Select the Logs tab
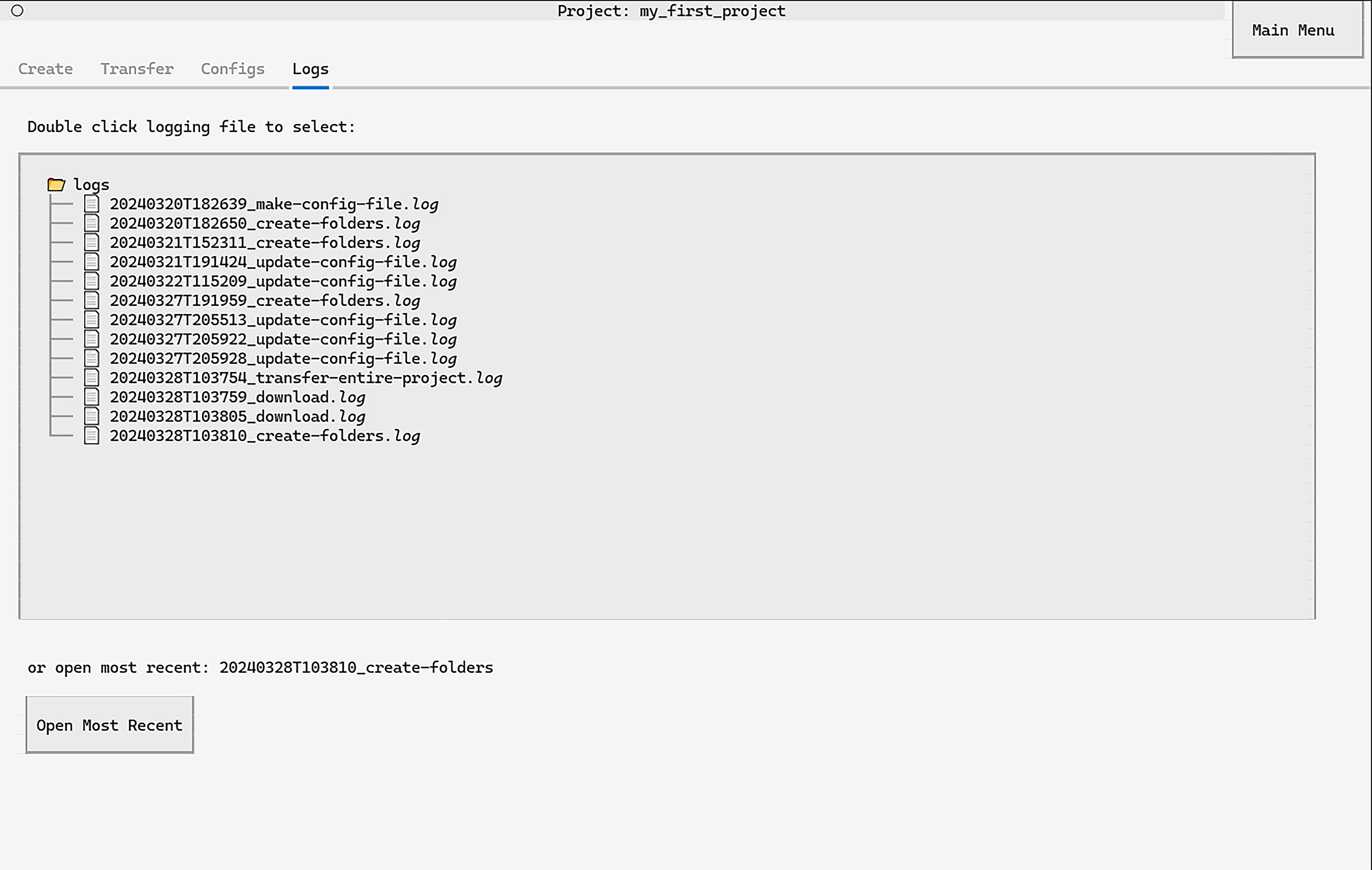Screen dimensions: 1372x870 pos(310,69)
